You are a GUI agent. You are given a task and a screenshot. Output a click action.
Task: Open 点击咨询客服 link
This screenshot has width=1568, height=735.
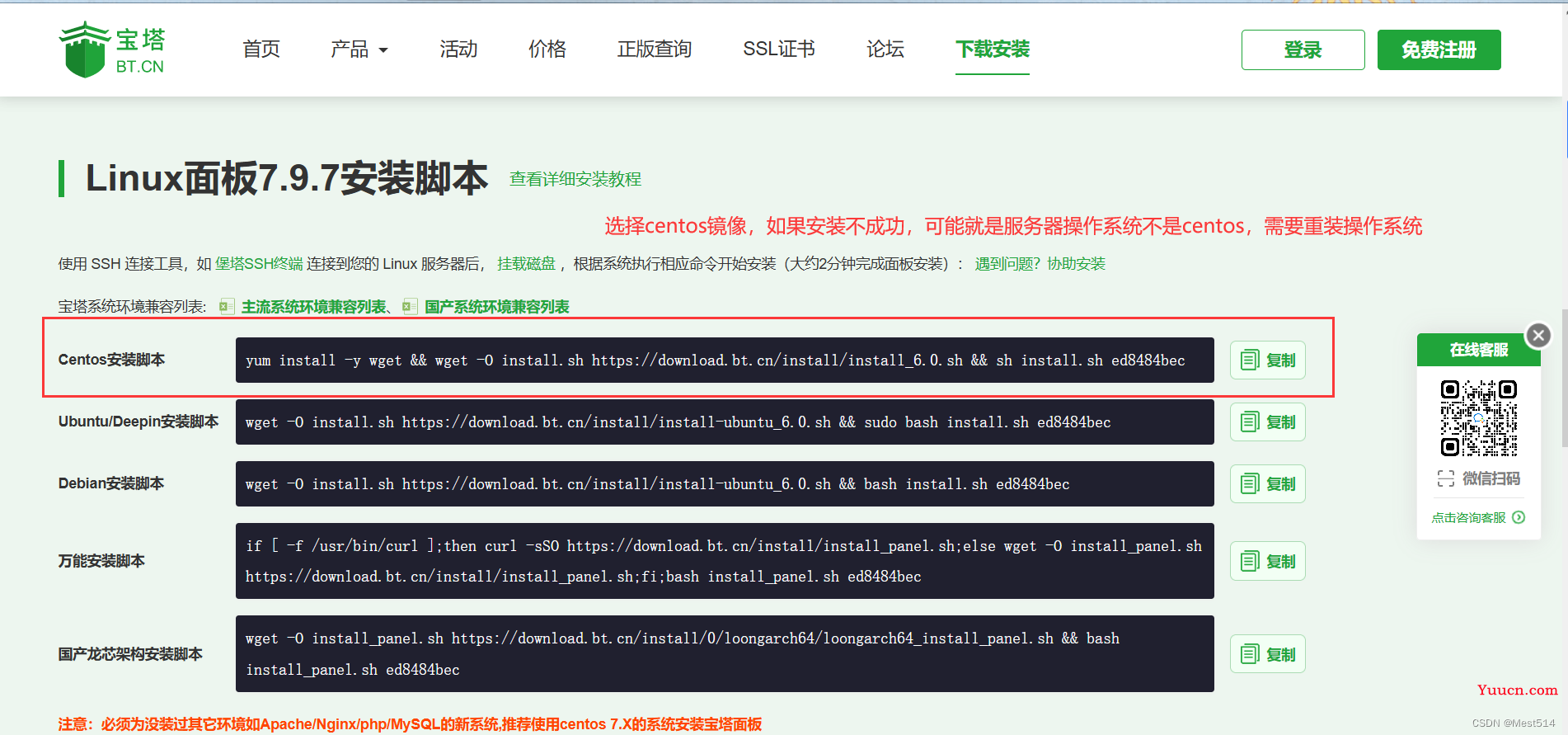(x=1468, y=517)
